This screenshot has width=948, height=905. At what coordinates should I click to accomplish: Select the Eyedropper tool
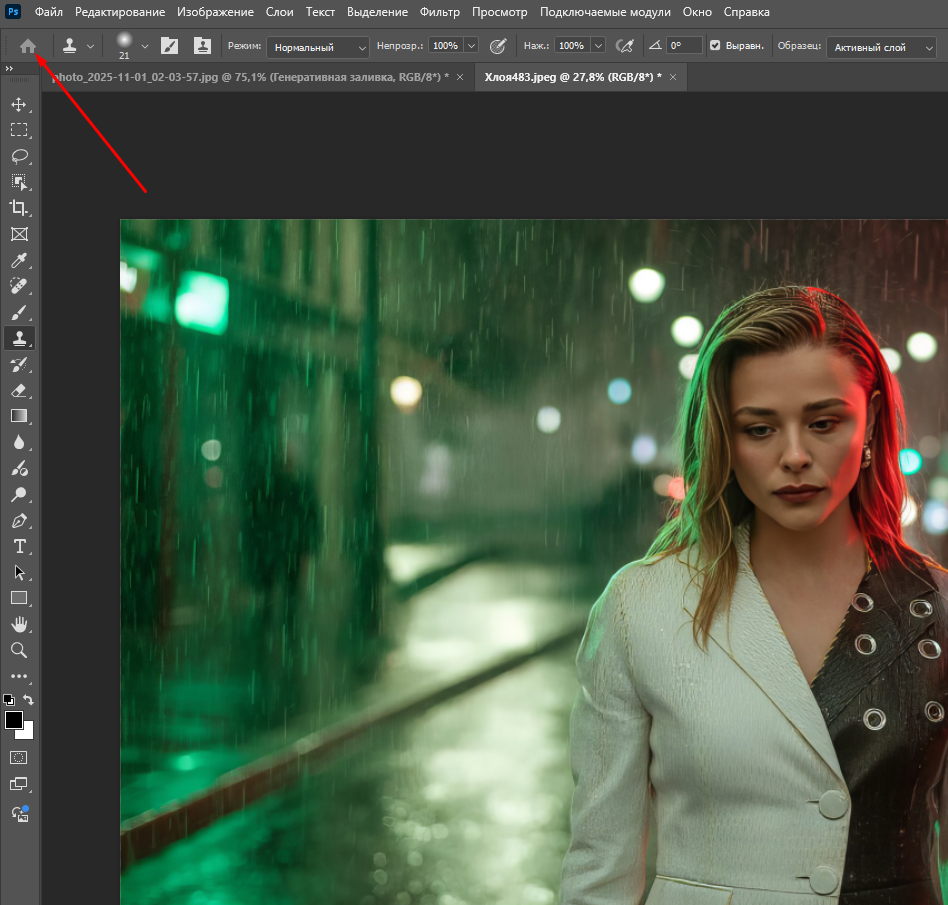point(19,260)
